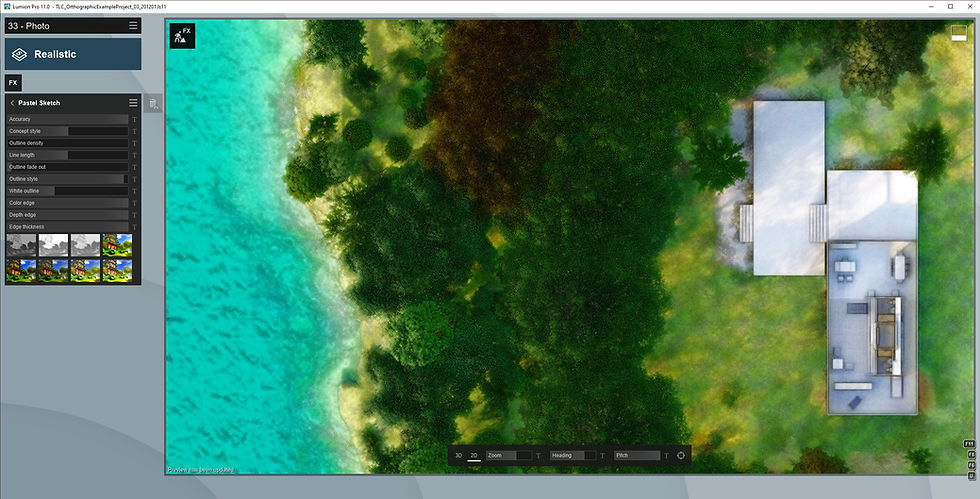This screenshot has width=980, height=499.
Task: Click the FX icon in the preview corner
Action: coord(182,36)
